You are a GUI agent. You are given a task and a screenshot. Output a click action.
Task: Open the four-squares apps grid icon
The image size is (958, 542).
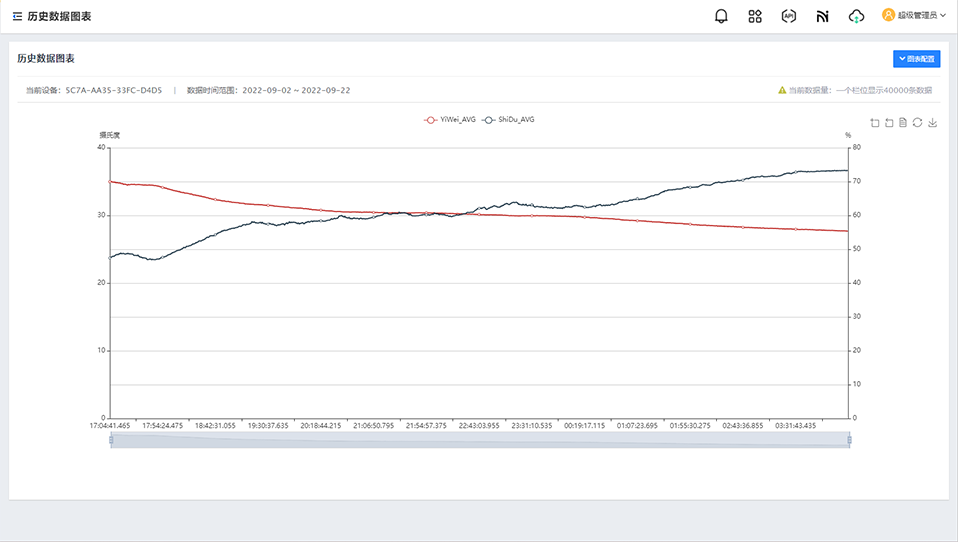pos(755,16)
